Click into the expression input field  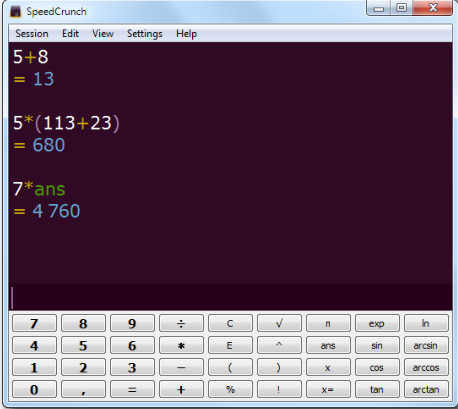click(x=230, y=297)
